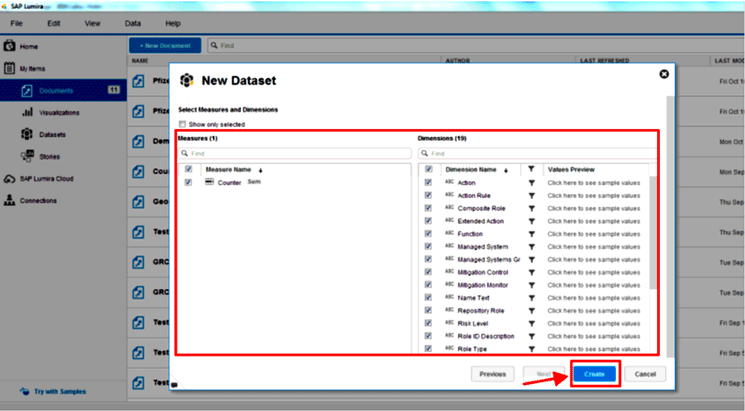Show sample values for Action
Image resolution: width=745 pixels, height=411 pixels.
point(593,183)
